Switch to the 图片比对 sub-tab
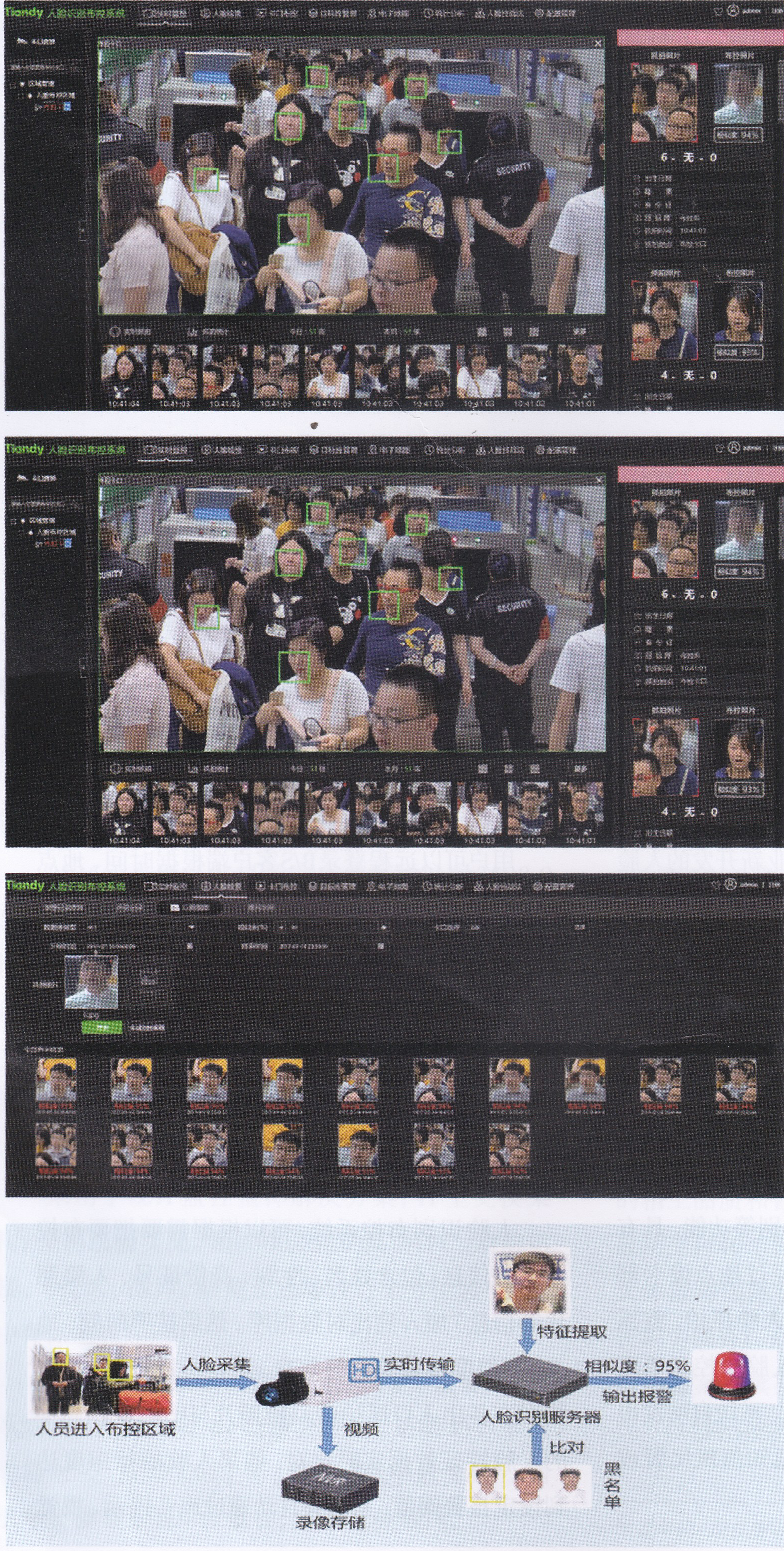784x1551 pixels. [x=260, y=907]
